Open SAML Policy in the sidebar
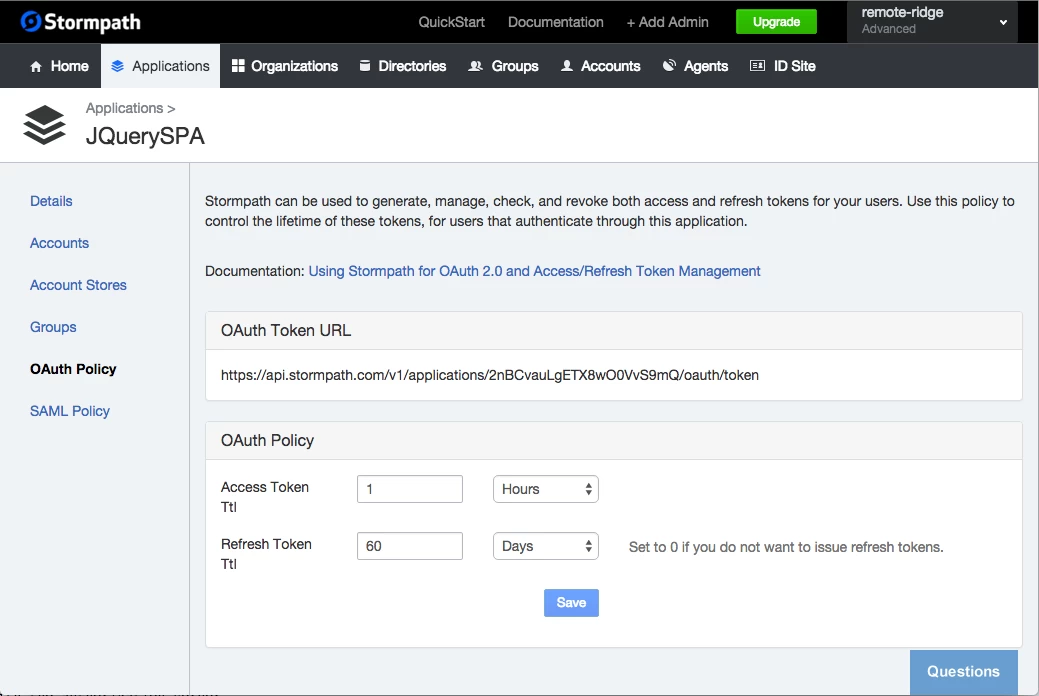The width and height of the screenshot is (1039, 696). 70,411
